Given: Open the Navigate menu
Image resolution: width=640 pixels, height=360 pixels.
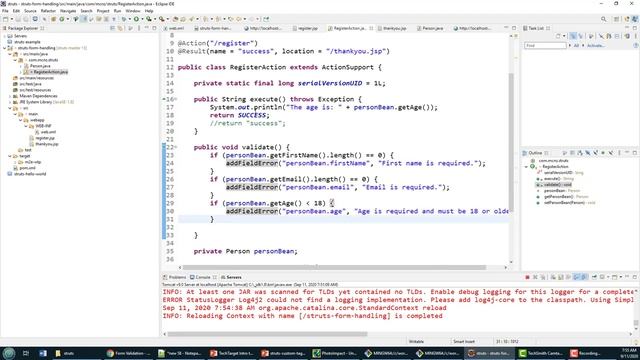Looking at the screenshot, I should coord(68,11).
